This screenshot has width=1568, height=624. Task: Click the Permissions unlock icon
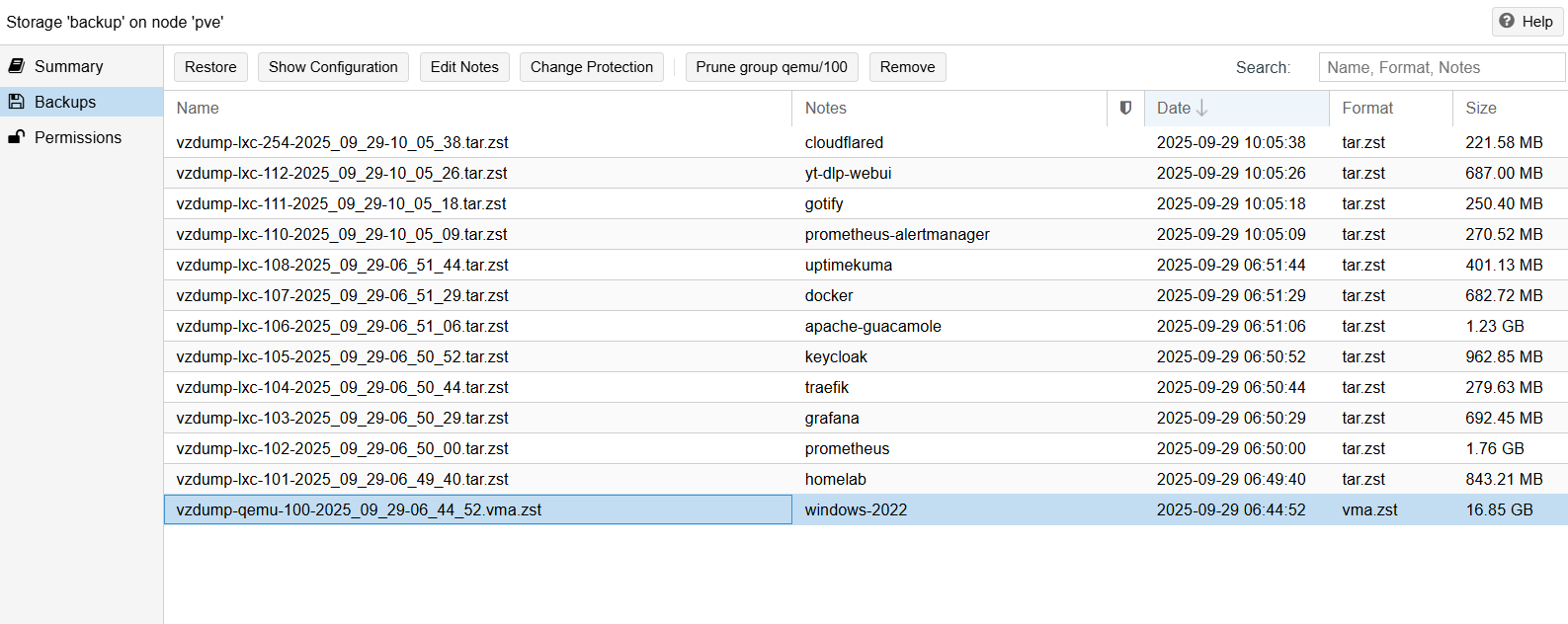tap(16, 137)
